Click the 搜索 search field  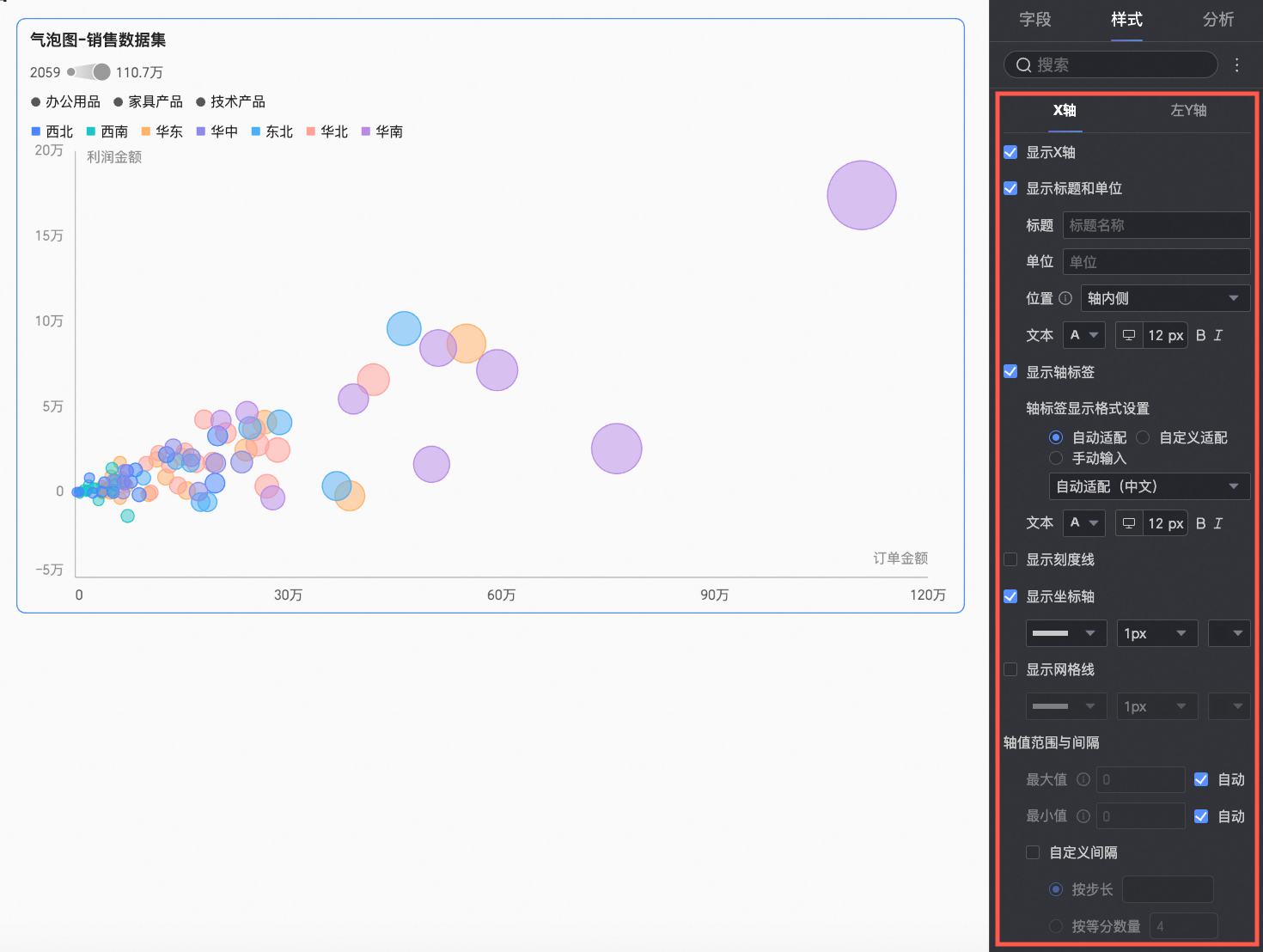(x=1110, y=64)
